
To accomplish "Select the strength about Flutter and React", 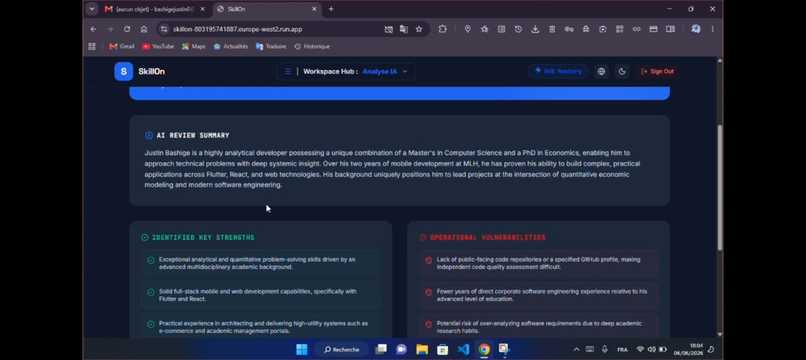I will click(x=261, y=295).
